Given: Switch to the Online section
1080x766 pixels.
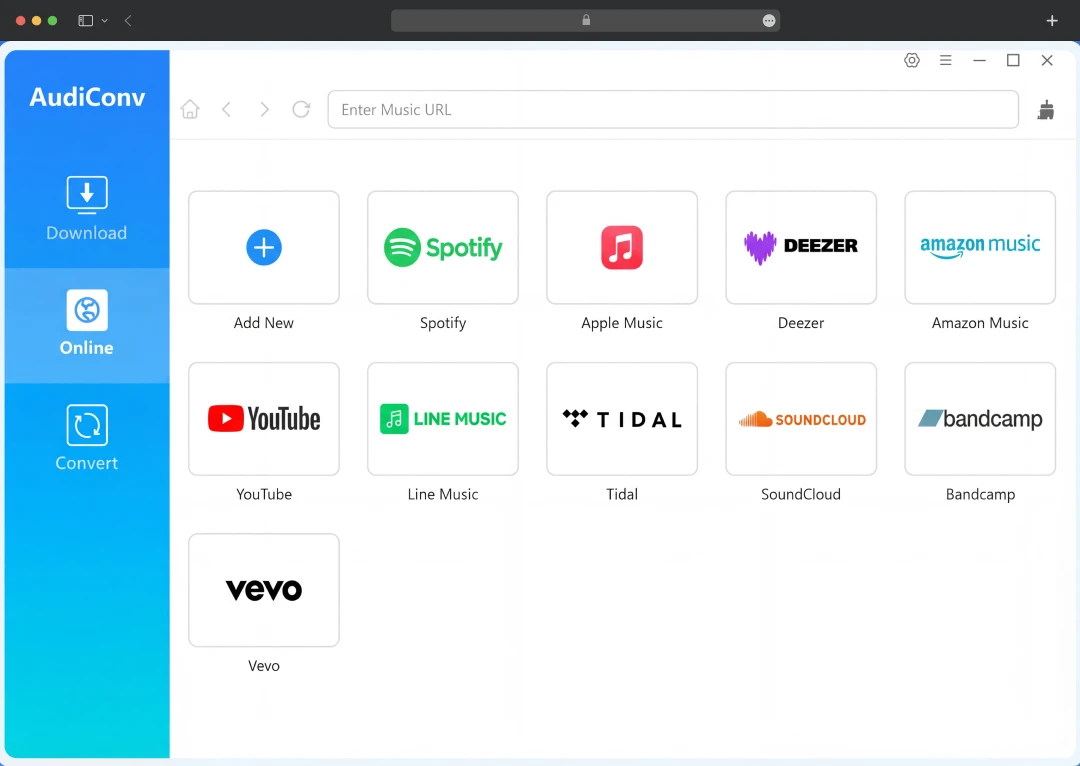Looking at the screenshot, I should click(87, 324).
